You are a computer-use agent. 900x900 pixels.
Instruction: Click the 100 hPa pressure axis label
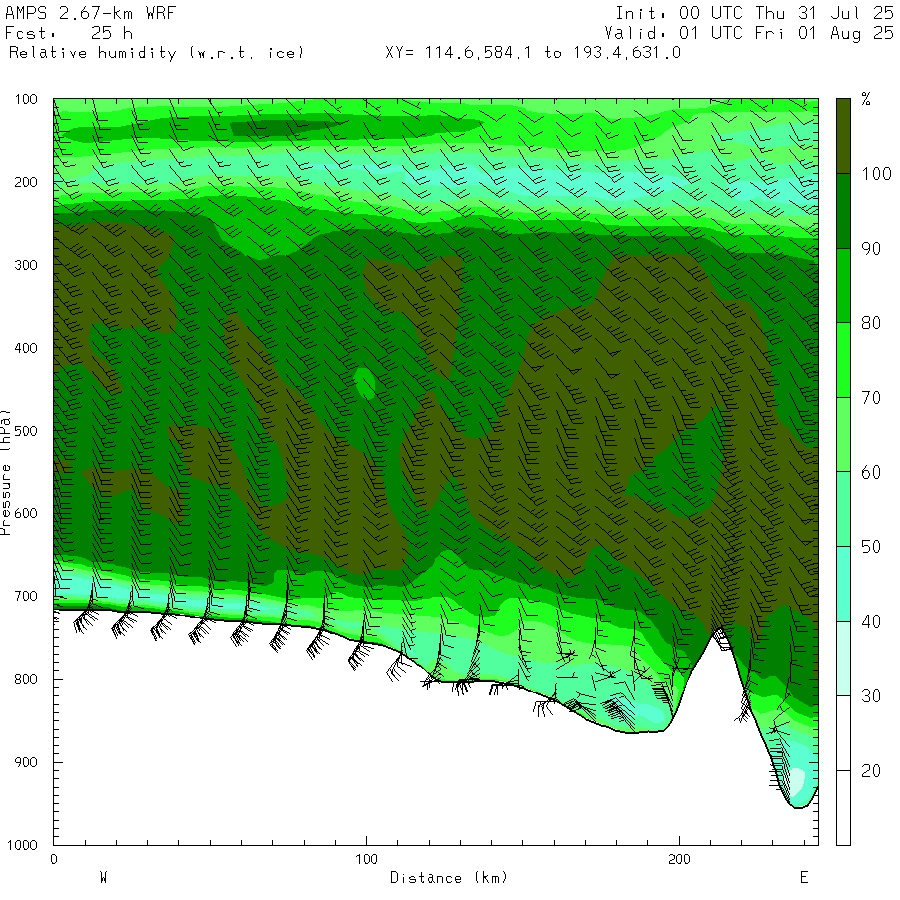(x=26, y=99)
